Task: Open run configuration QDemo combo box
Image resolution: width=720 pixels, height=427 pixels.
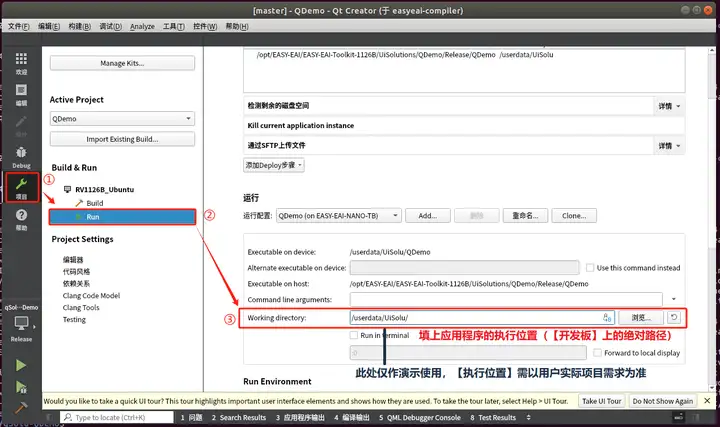Action: [339, 215]
